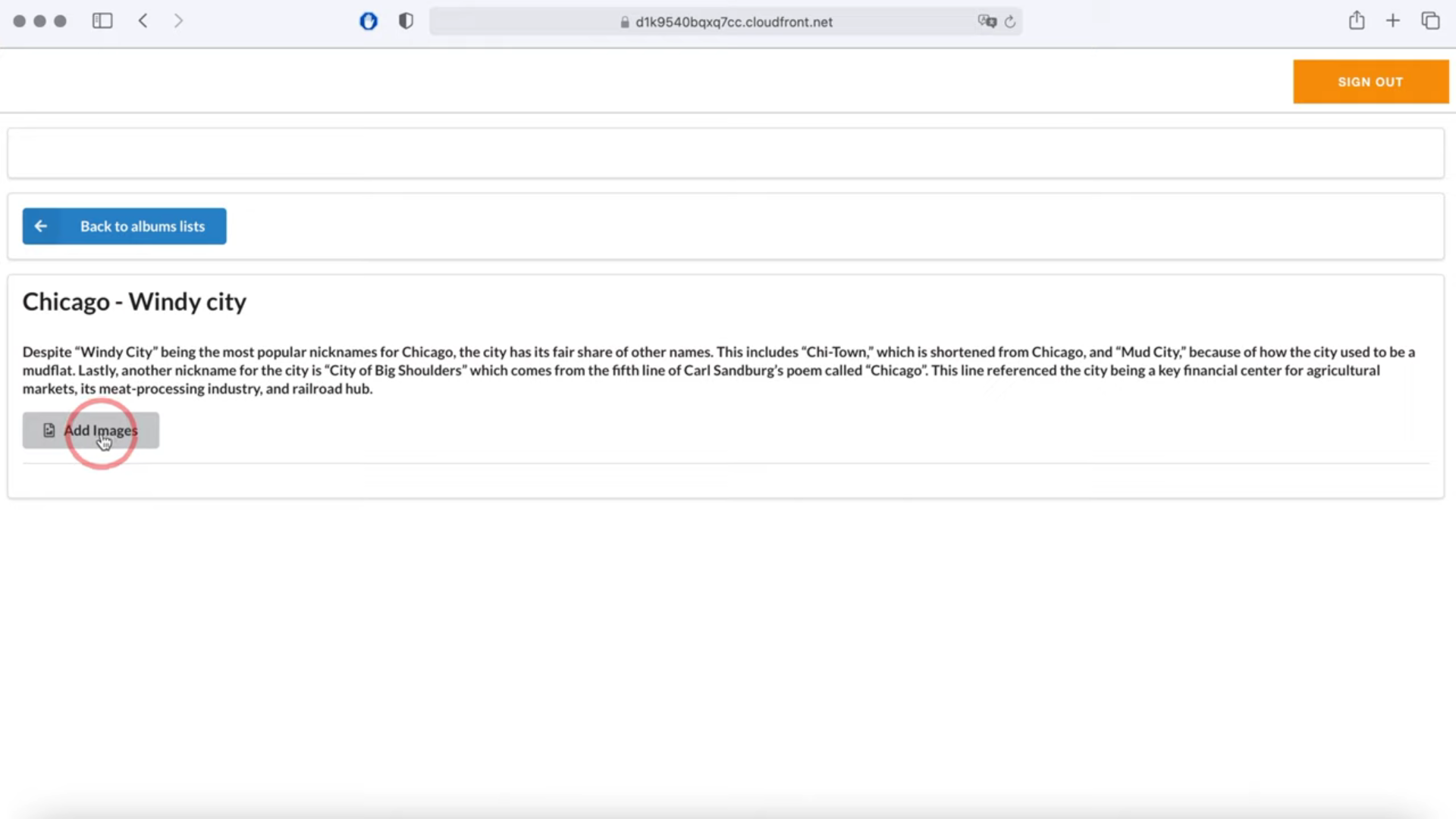The height and width of the screenshot is (819, 1456).
Task: Open the blue password manager extension
Action: coord(369,21)
